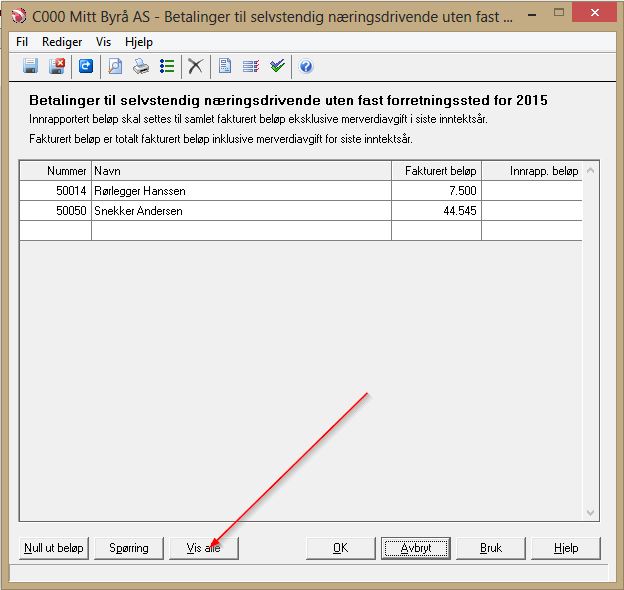Click the Navn column header
The width and height of the screenshot is (624, 590).
pyautogui.click(x=242, y=171)
